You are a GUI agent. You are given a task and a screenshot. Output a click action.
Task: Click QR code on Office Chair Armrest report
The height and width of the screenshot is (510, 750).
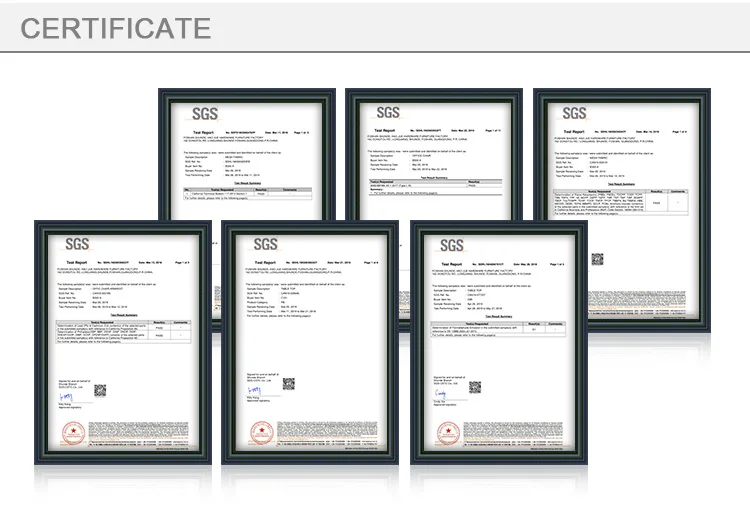coord(100,390)
